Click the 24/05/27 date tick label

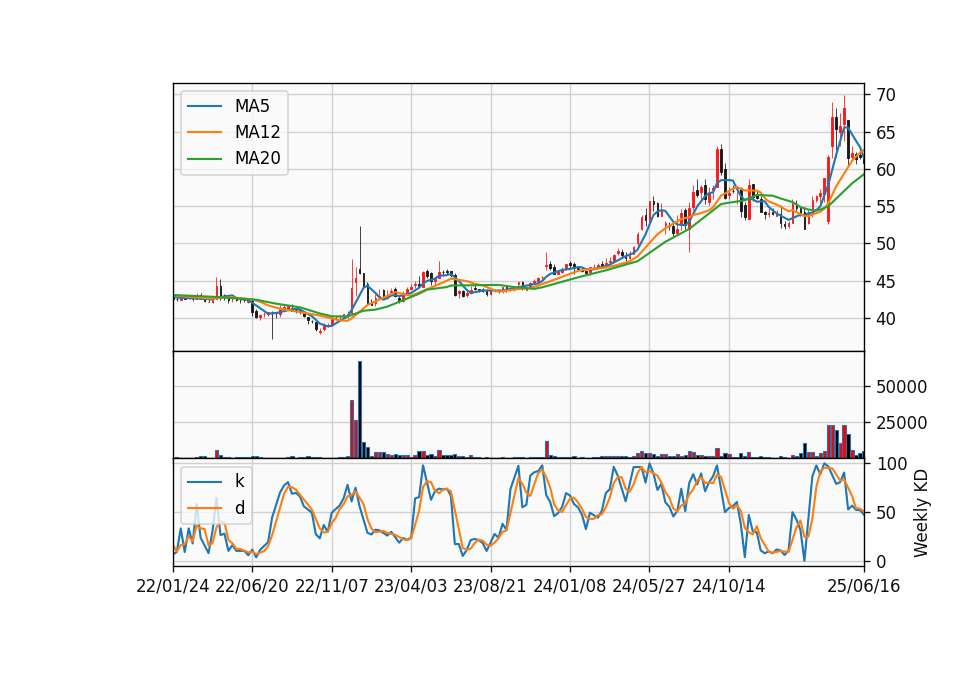(x=648, y=586)
